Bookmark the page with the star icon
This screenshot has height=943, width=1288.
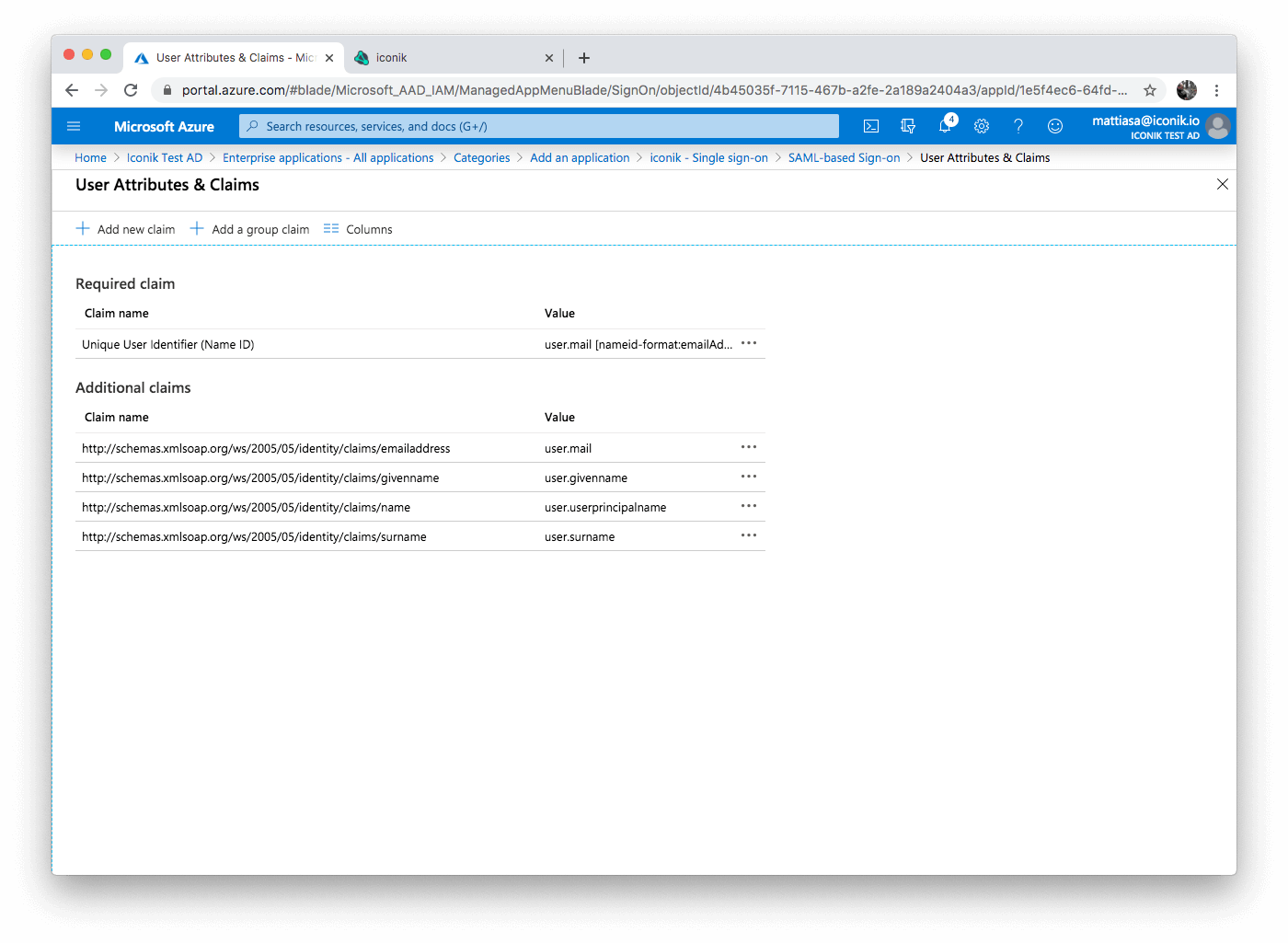point(1150,90)
